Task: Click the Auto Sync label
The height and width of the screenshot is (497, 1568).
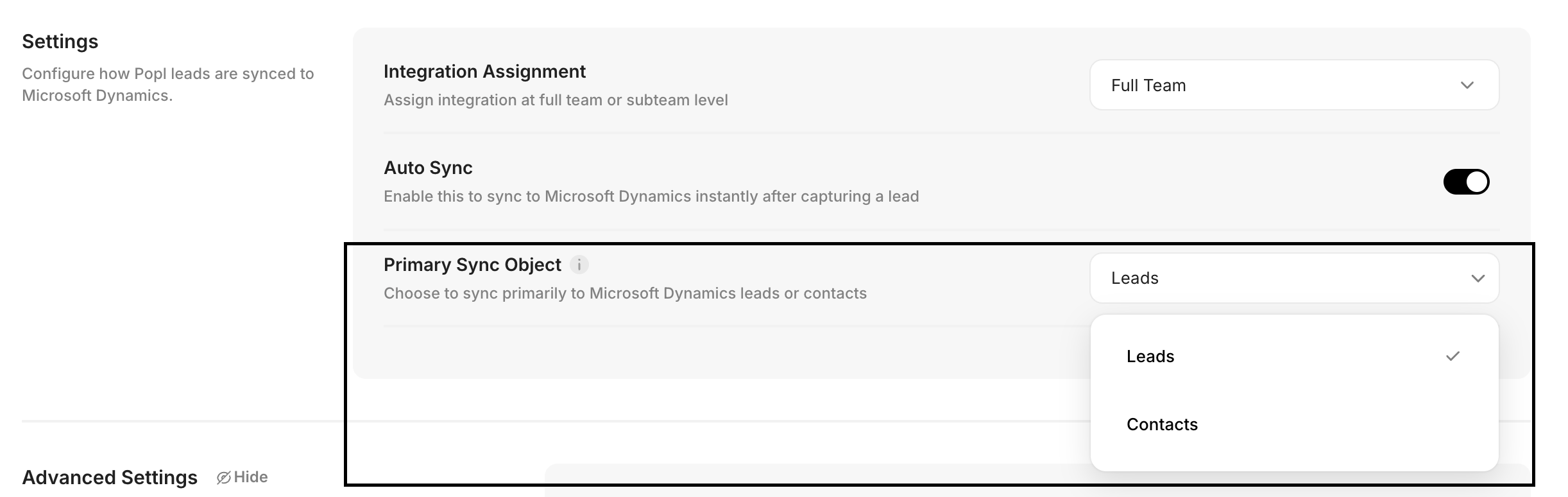Action: (x=428, y=168)
